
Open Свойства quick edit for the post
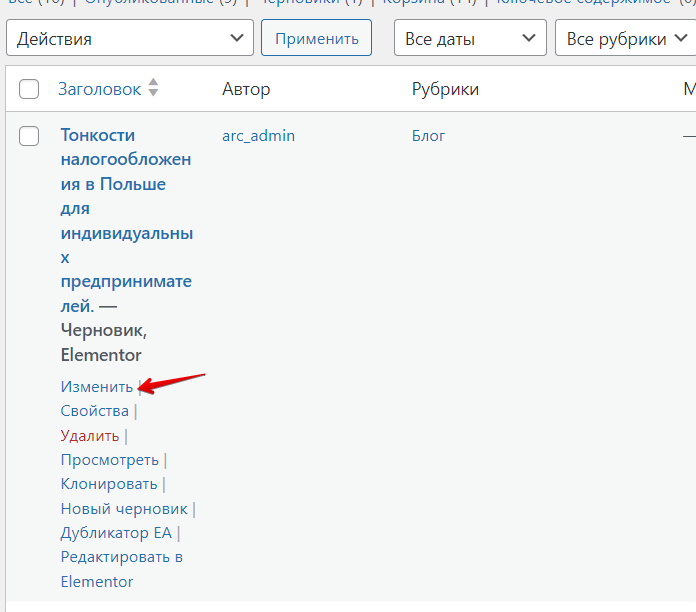pyautogui.click(x=94, y=411)
